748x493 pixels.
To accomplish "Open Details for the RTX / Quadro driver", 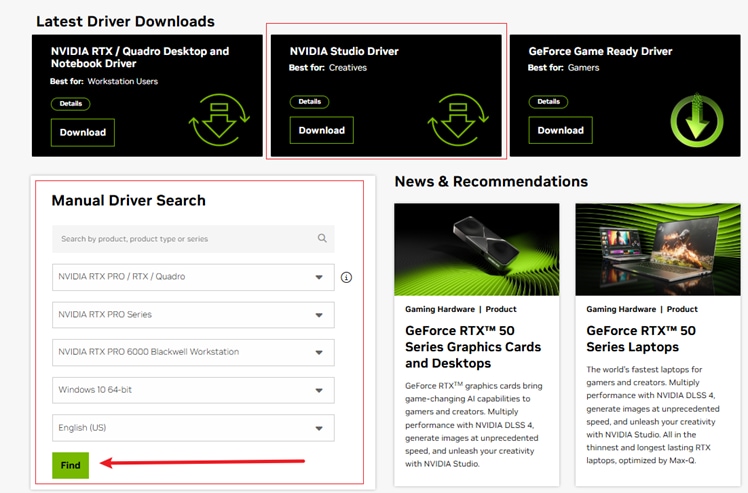I will coord(71,104).
